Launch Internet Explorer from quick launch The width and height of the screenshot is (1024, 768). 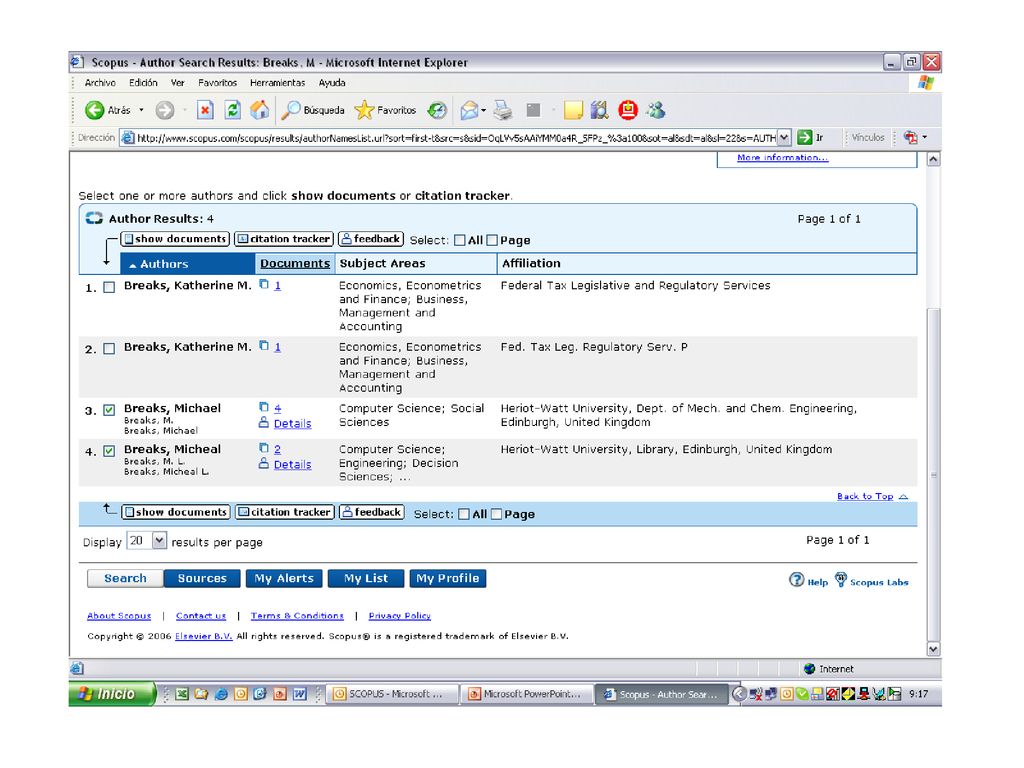point(221,694)
